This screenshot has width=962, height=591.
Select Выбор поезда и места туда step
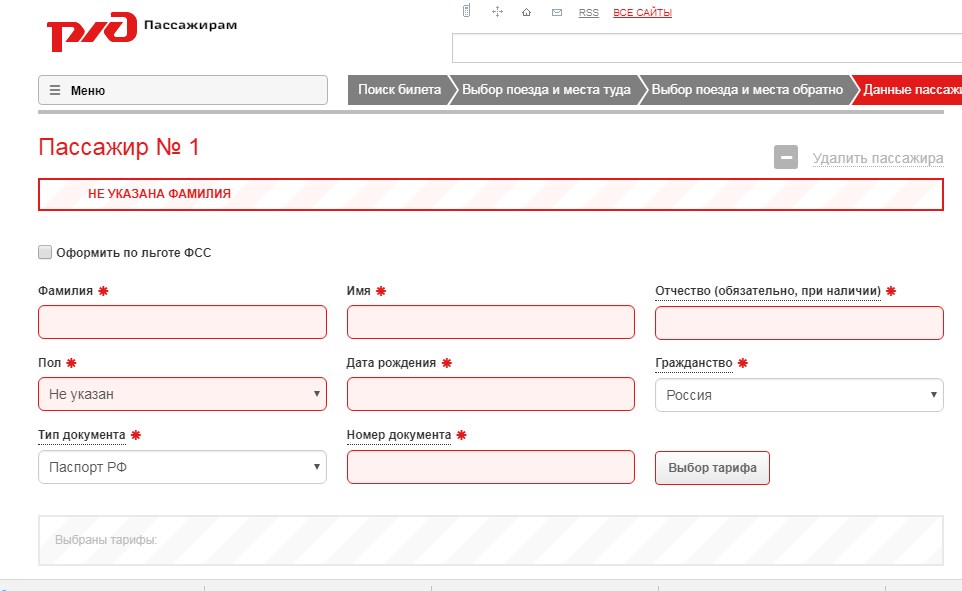546,90
